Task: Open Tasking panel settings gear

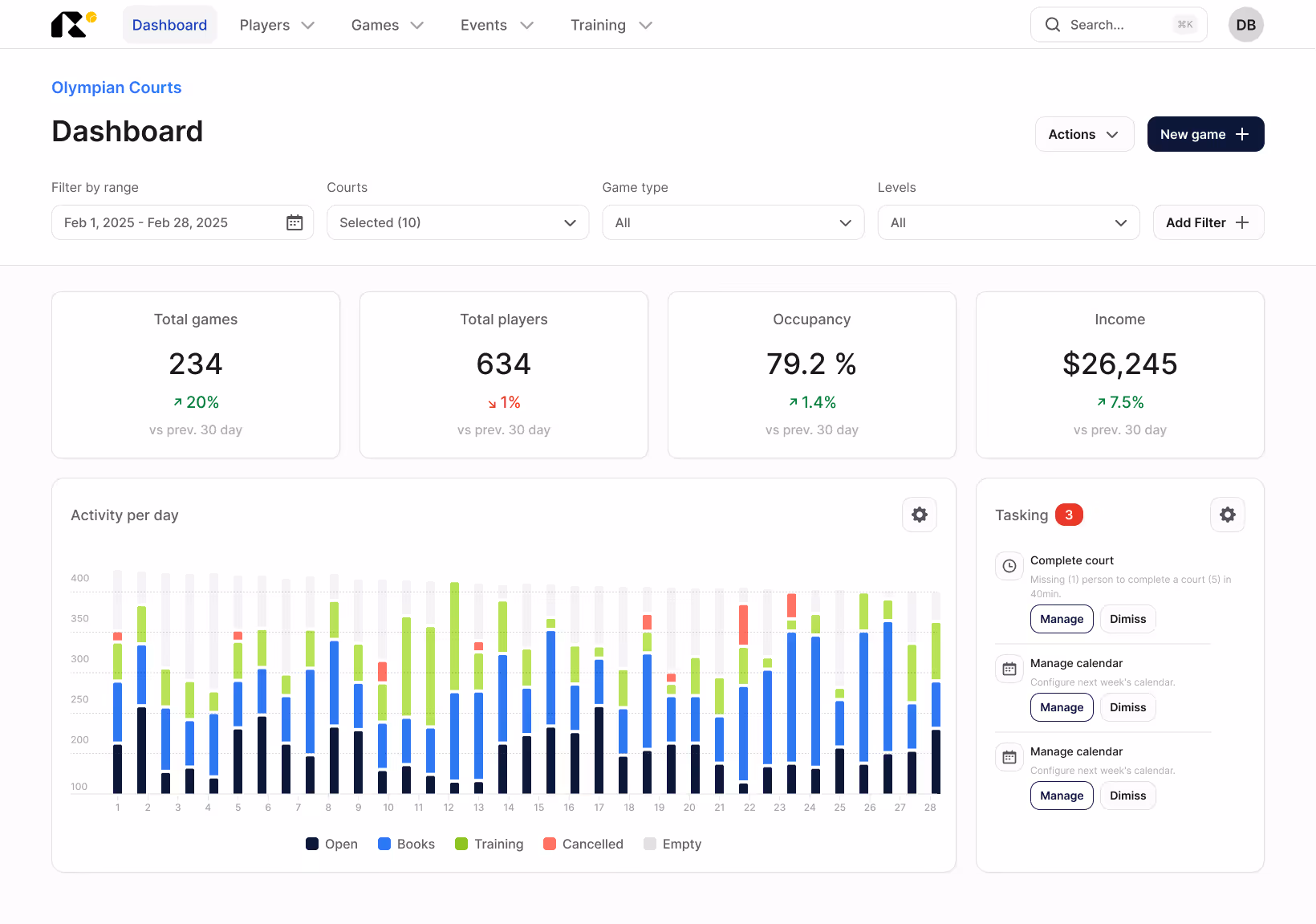Action: (1227, 515)
